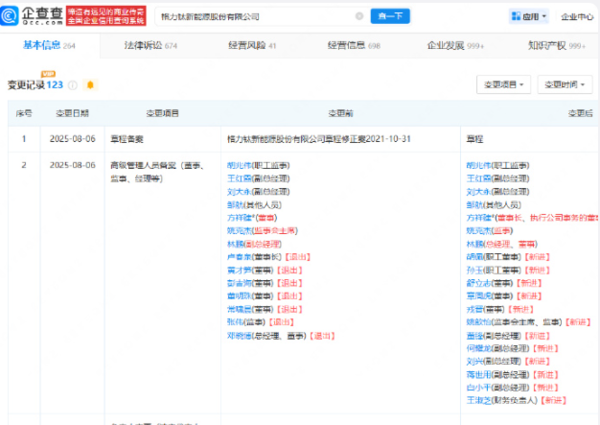Click the 章程修正案2021-10-31 text in row 1
Image resolution: width=600 pixels, height=425 pixels.
pyautogui.click(x=368, y=139)
